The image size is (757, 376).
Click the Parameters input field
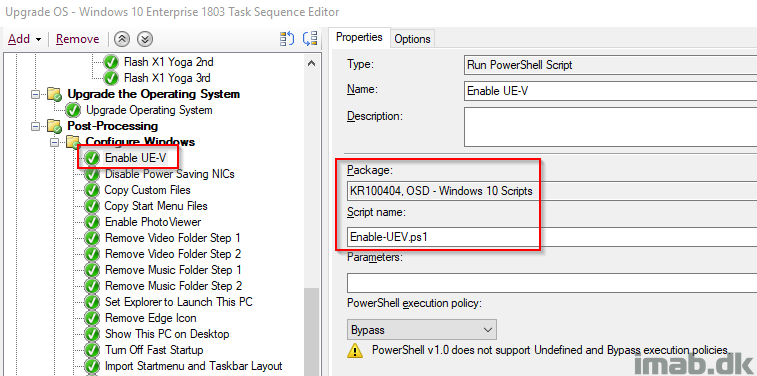pos(551,282)
